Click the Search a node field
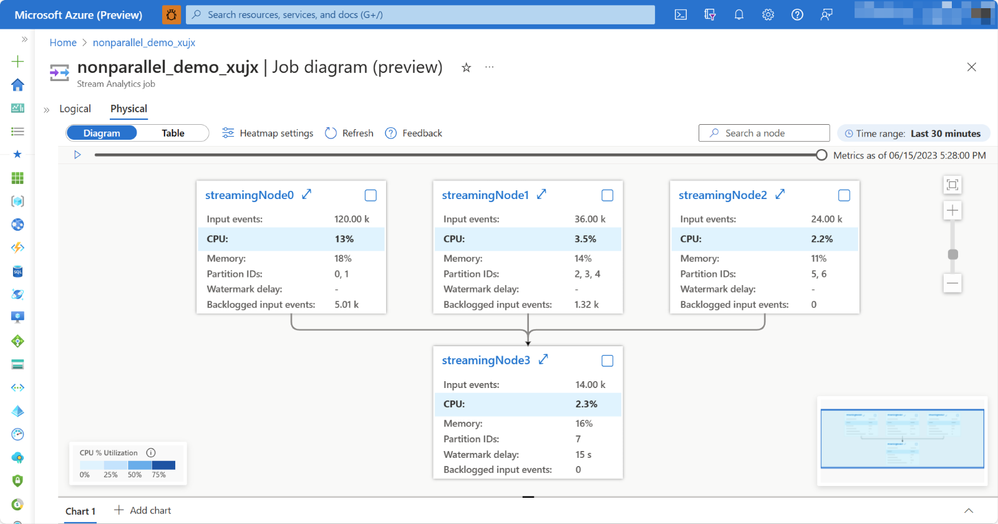Viewport: 998px width, 524px height. click(764, 133)
